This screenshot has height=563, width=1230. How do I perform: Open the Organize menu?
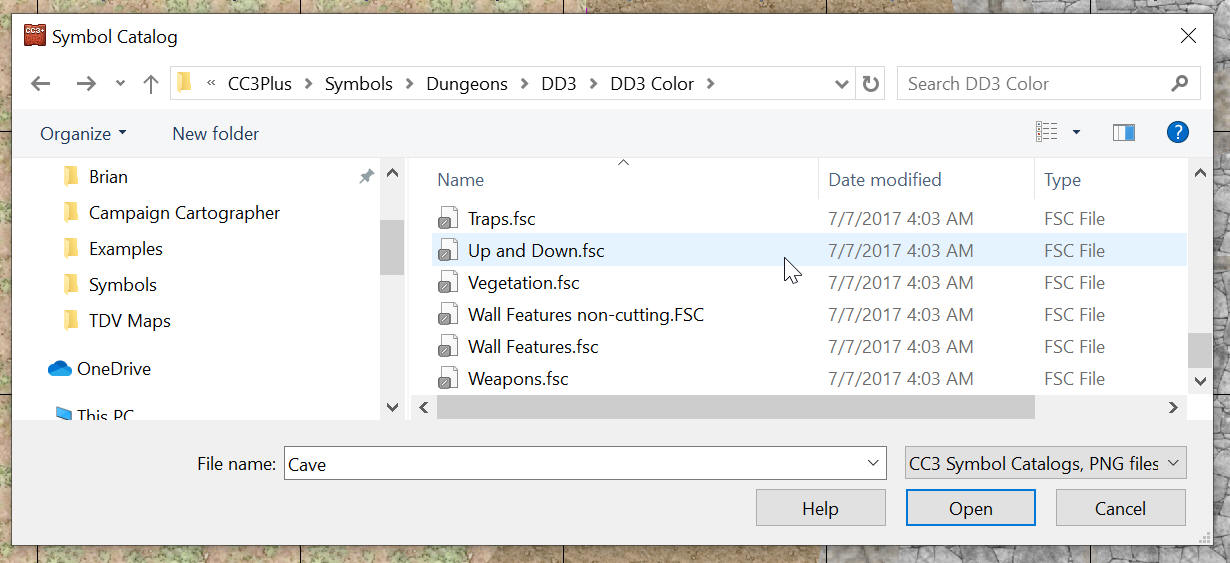pyautogui.click(x=83, y=133)
